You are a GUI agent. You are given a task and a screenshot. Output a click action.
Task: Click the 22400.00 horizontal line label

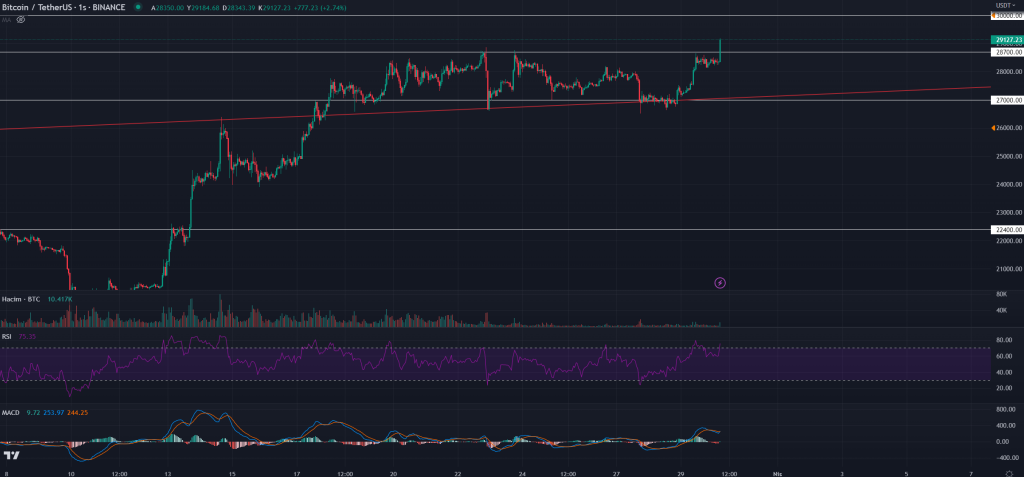(1005, 230)
